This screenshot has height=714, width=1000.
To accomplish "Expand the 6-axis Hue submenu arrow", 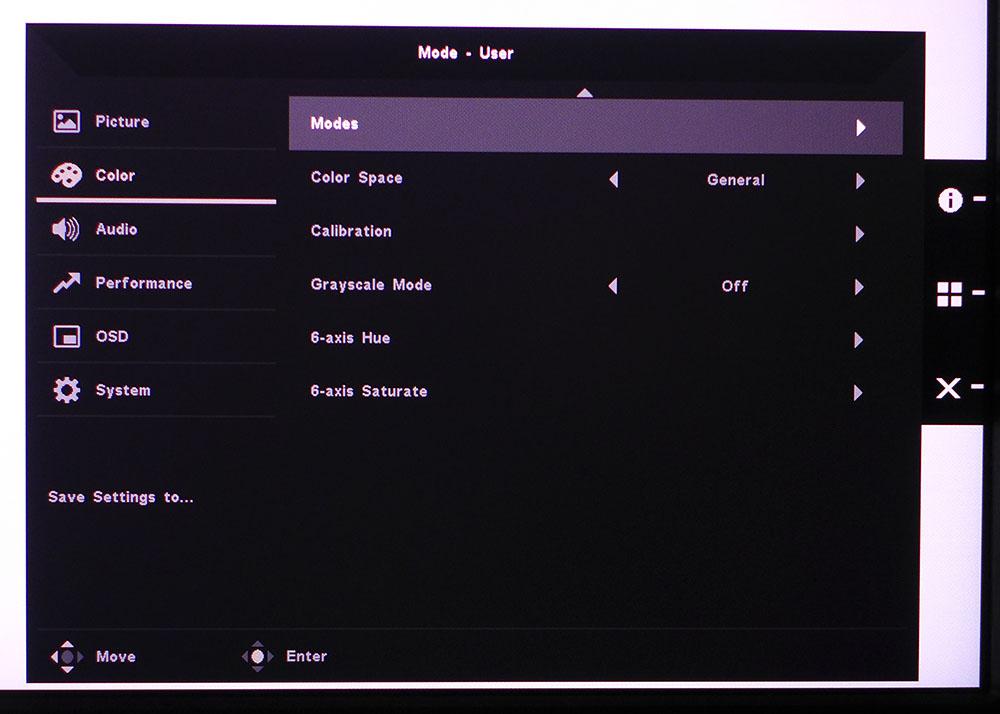I will point(858,340).
